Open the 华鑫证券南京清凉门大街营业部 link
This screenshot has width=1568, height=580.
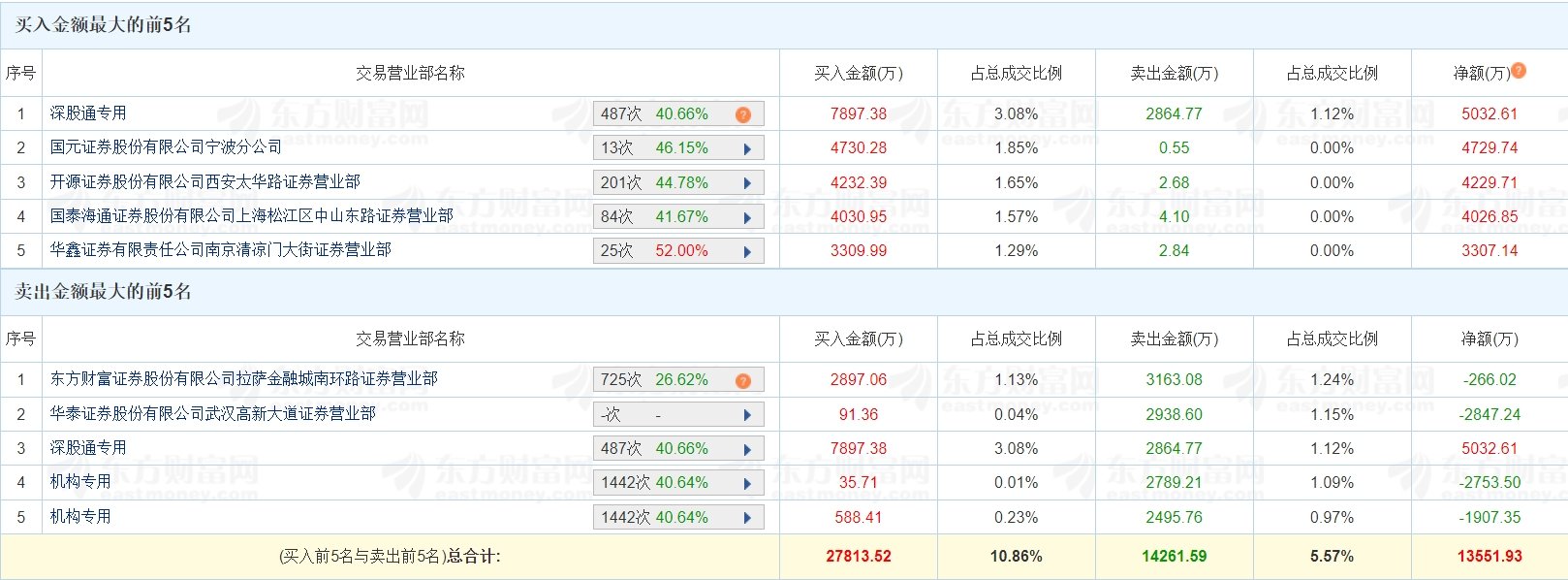[220, 250]
